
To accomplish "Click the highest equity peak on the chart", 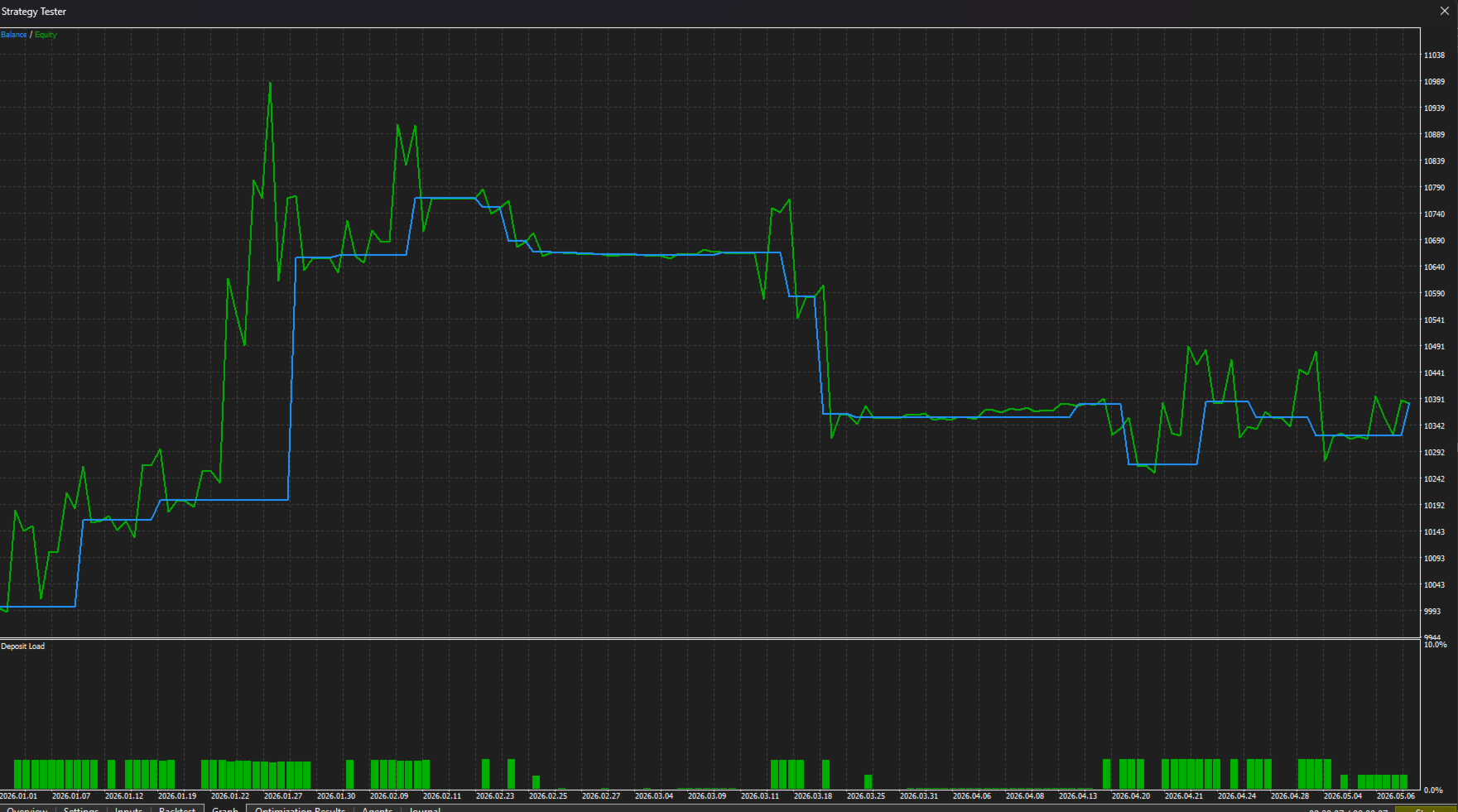I will [270, 83].
